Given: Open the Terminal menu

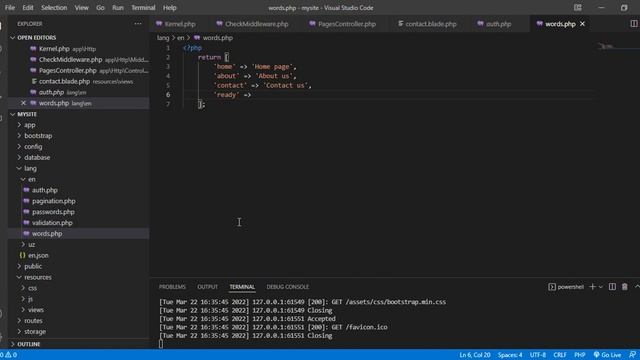Looking at the screenshot, I should pos(143,8).
